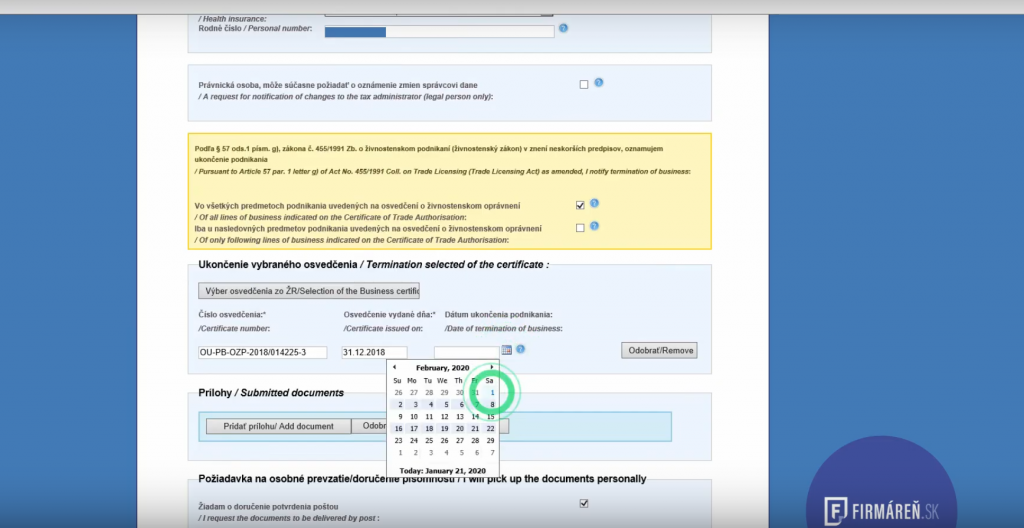This screenshot has height=528, width=1024.
Task: Uncheck 'Of all lines of business' checkbox
Action: coord(580,205)
